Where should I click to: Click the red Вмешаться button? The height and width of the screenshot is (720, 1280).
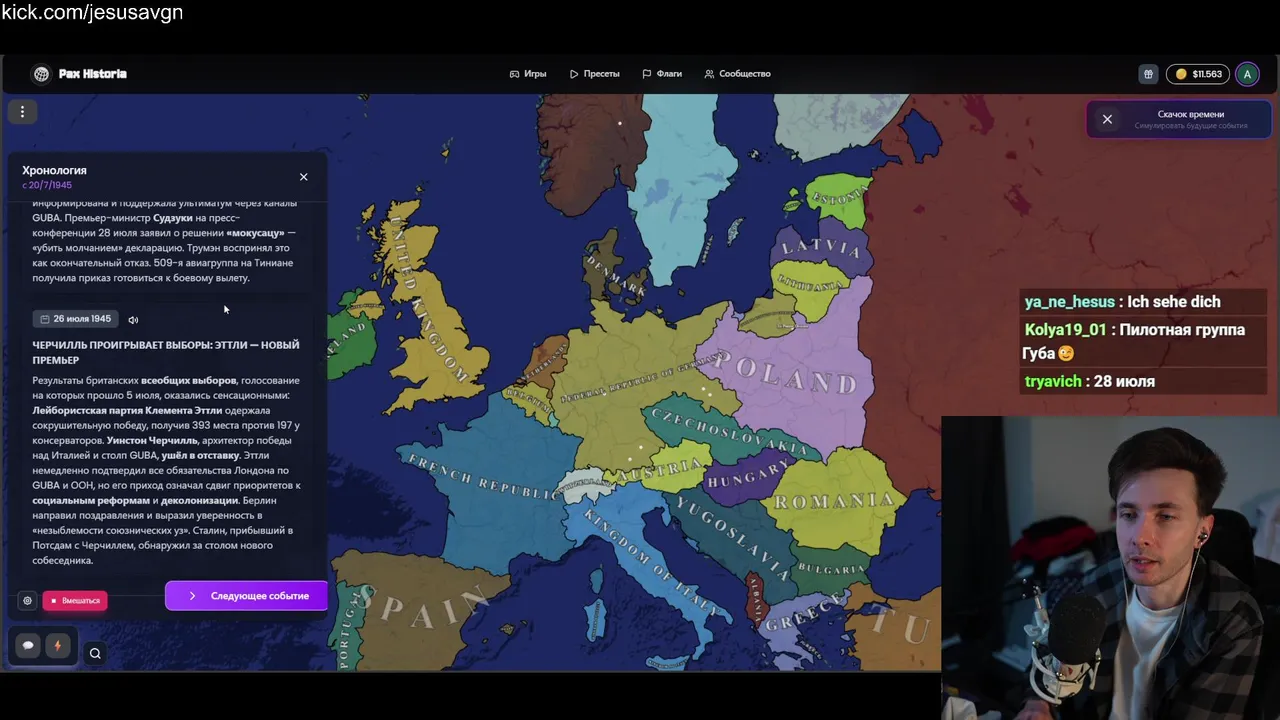[75, 601]
